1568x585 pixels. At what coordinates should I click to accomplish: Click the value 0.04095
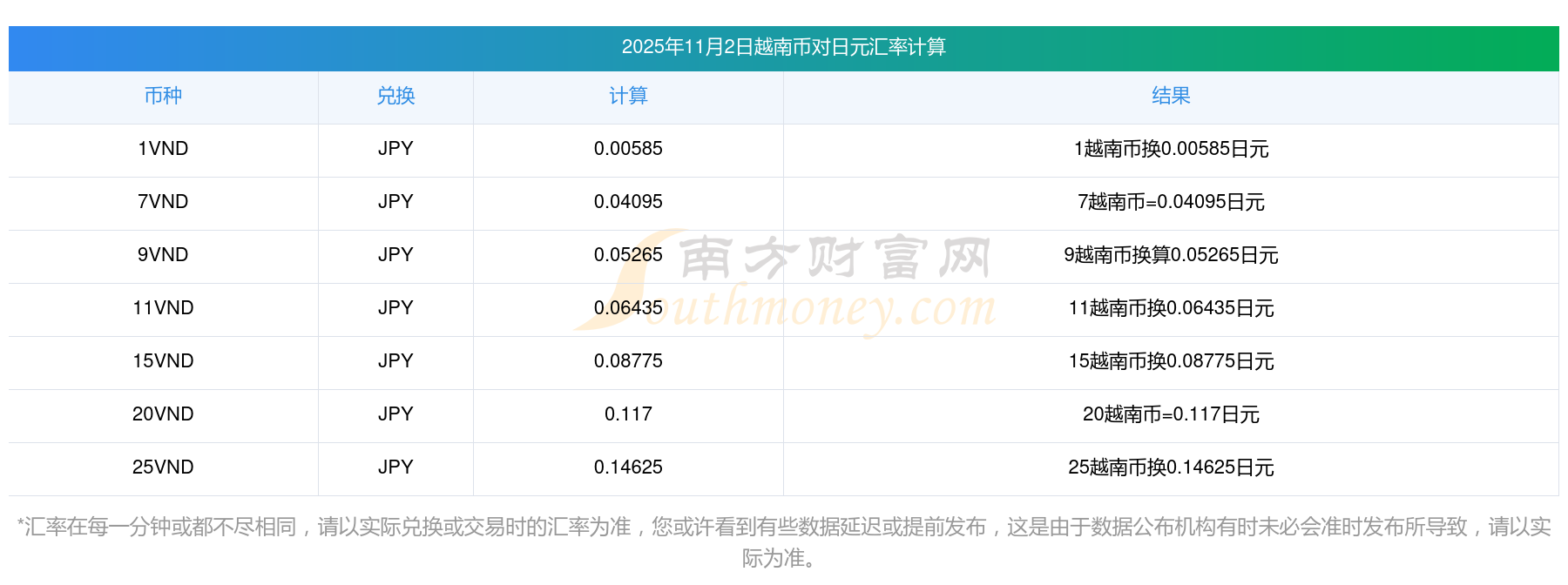click(x=628, y=202)
